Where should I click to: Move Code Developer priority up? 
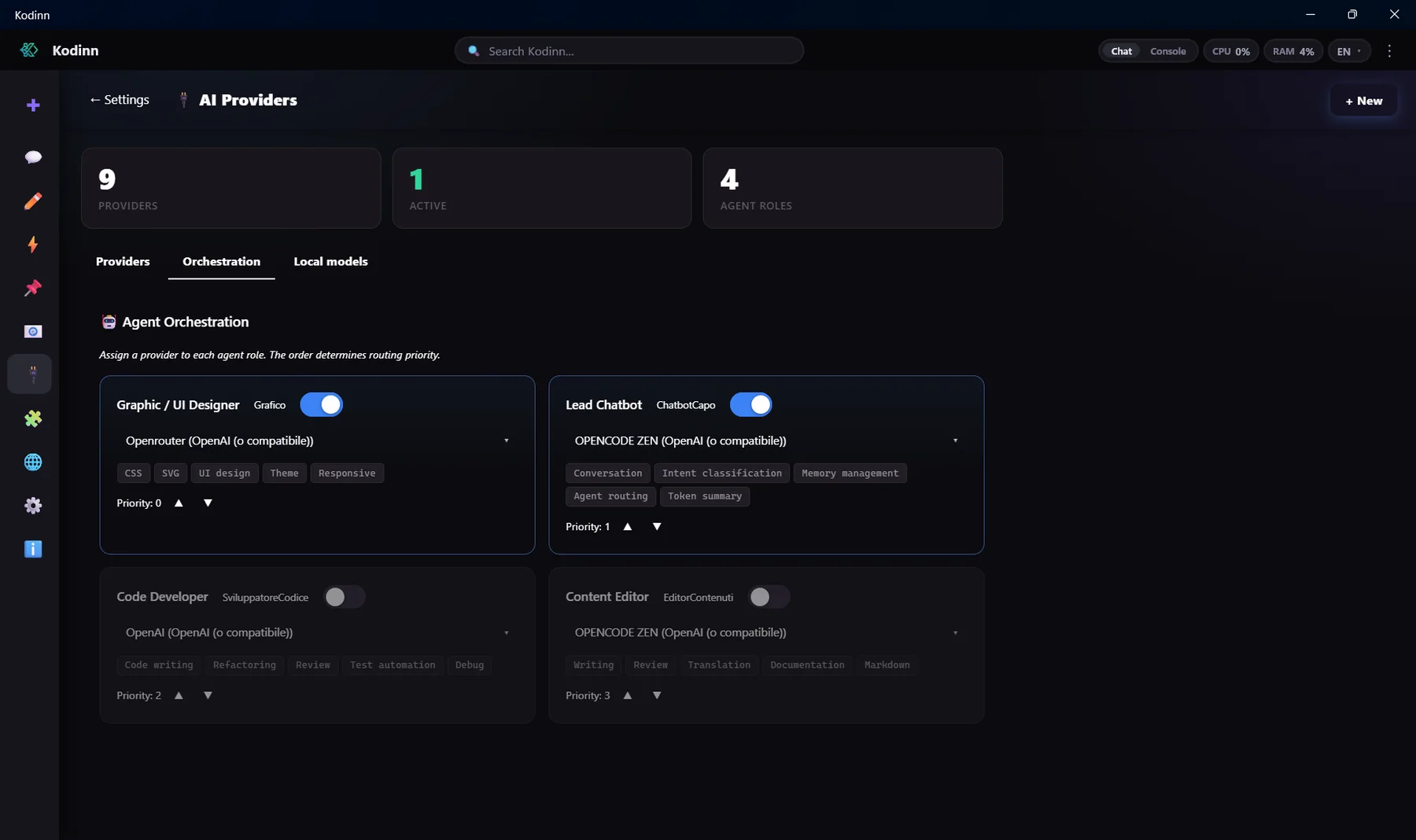tap(179, 695)
